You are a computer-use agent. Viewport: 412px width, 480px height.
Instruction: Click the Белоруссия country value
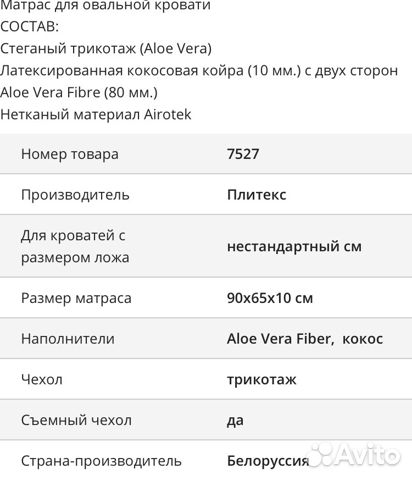tap(268, 461)
